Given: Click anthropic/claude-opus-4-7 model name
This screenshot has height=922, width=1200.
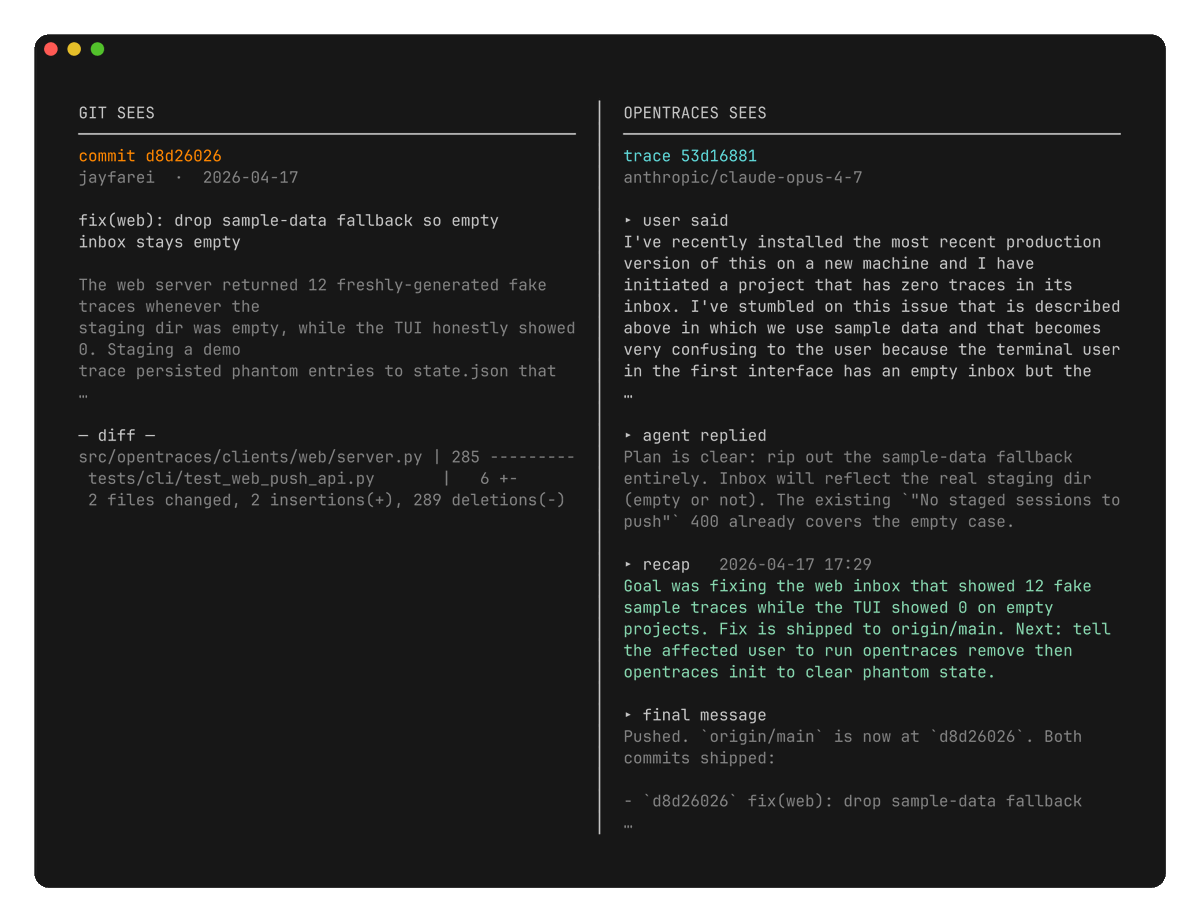Looking at the screenshot, I should 743,178.
